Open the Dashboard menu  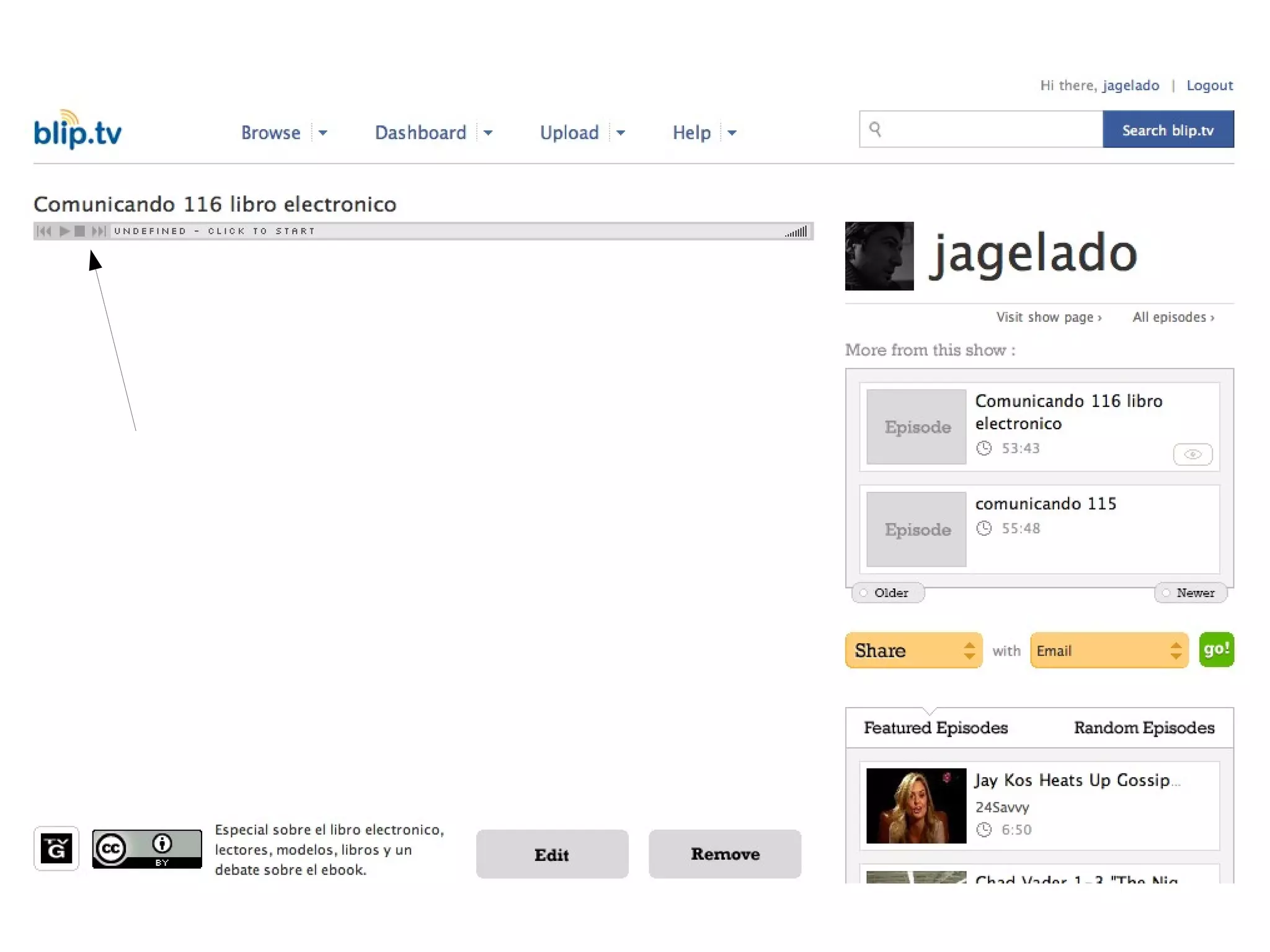pos(420,133)
